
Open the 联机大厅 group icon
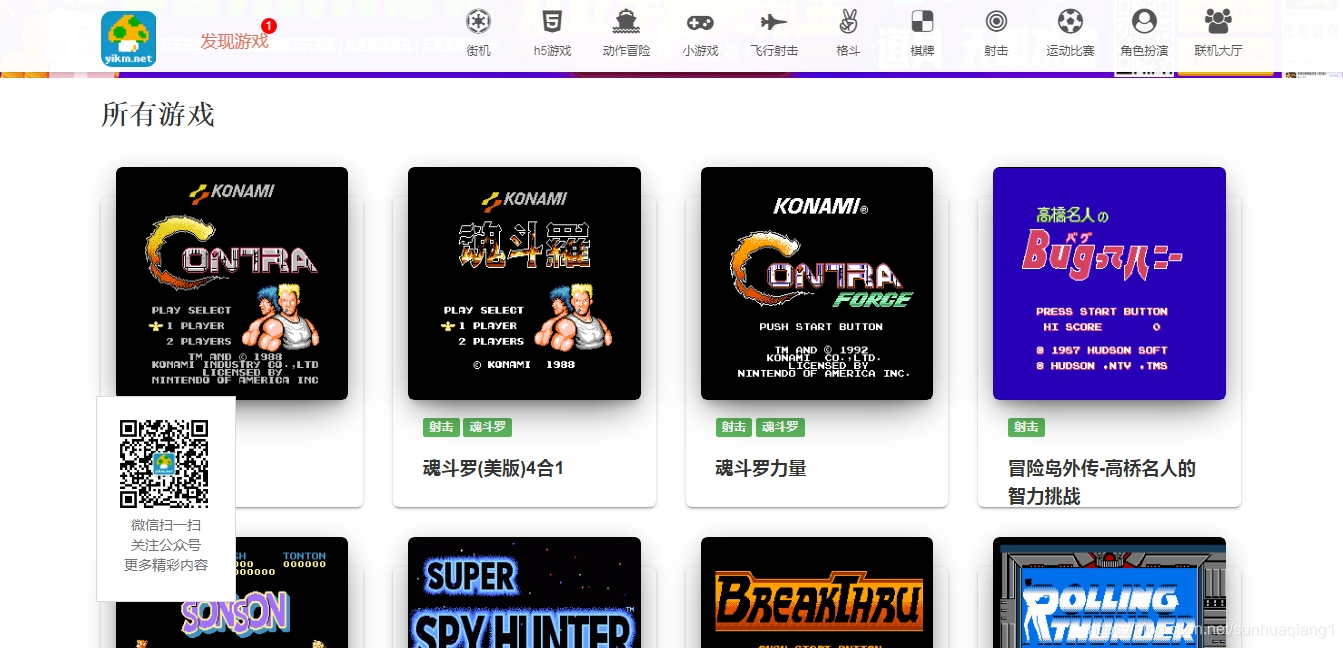[x=1218, y=21]
